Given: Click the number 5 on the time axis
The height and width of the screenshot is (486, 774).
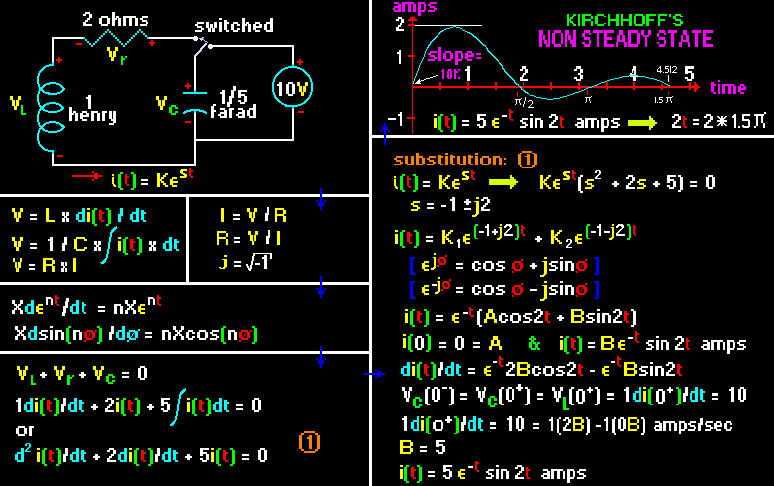Looking at the screenshot, I should [x=689, y=74].
